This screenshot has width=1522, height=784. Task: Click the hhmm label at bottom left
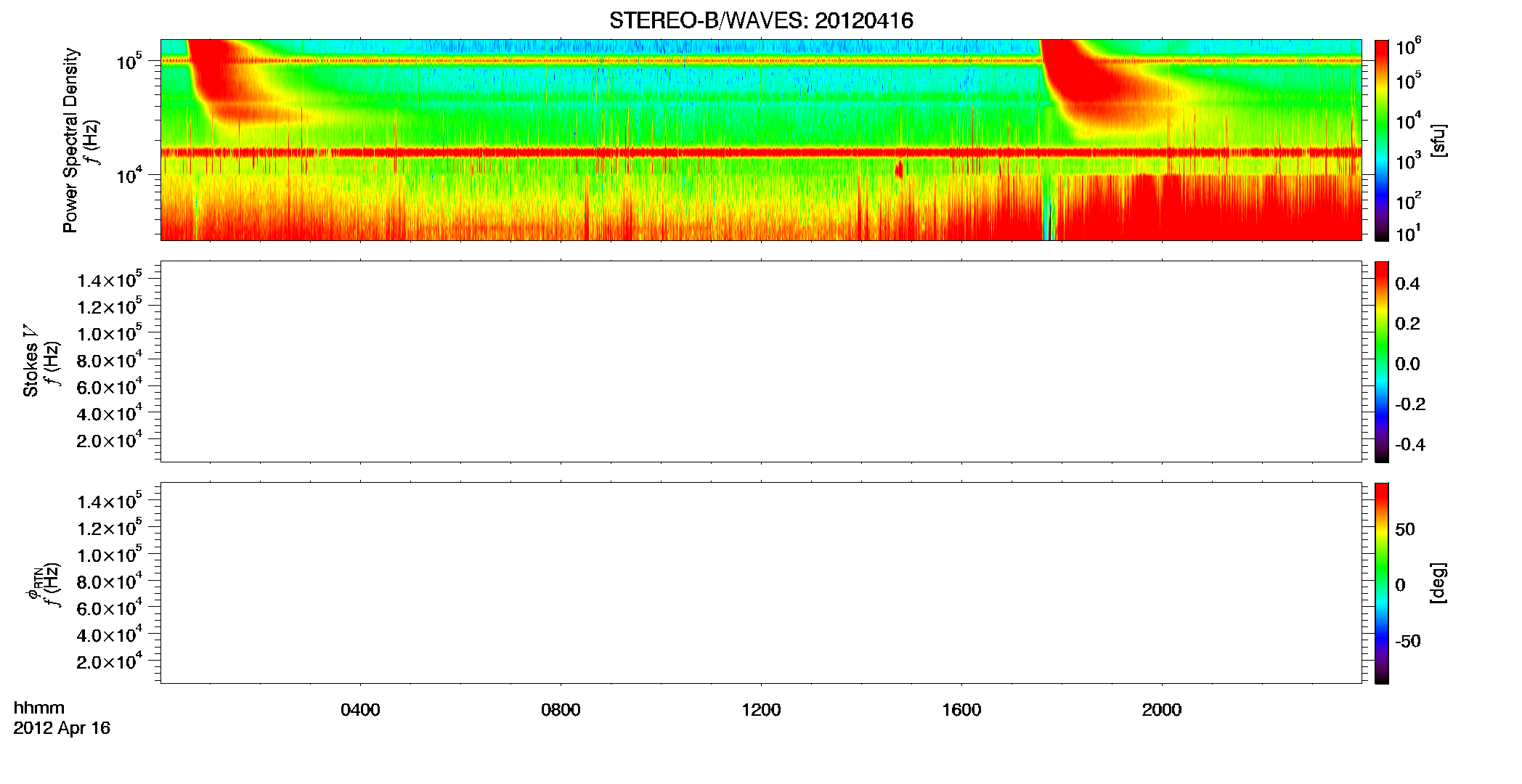click(x=39, y=708)
